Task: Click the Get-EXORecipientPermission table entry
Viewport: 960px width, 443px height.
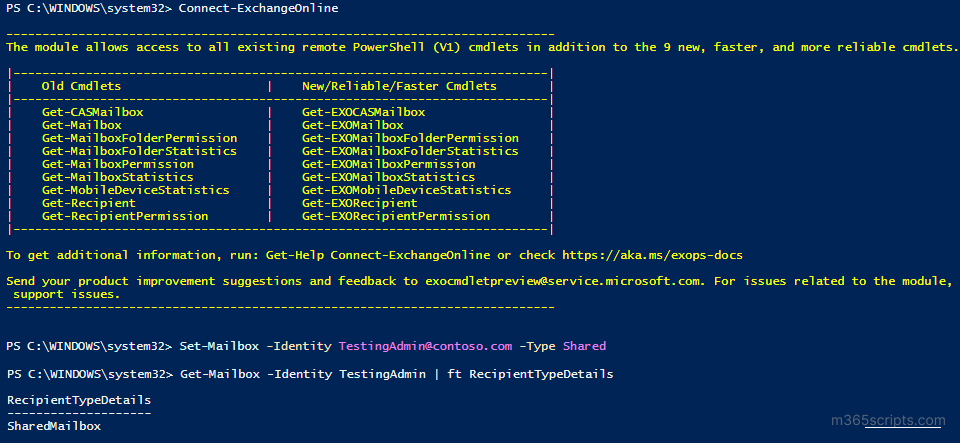Action: (396, 216)
